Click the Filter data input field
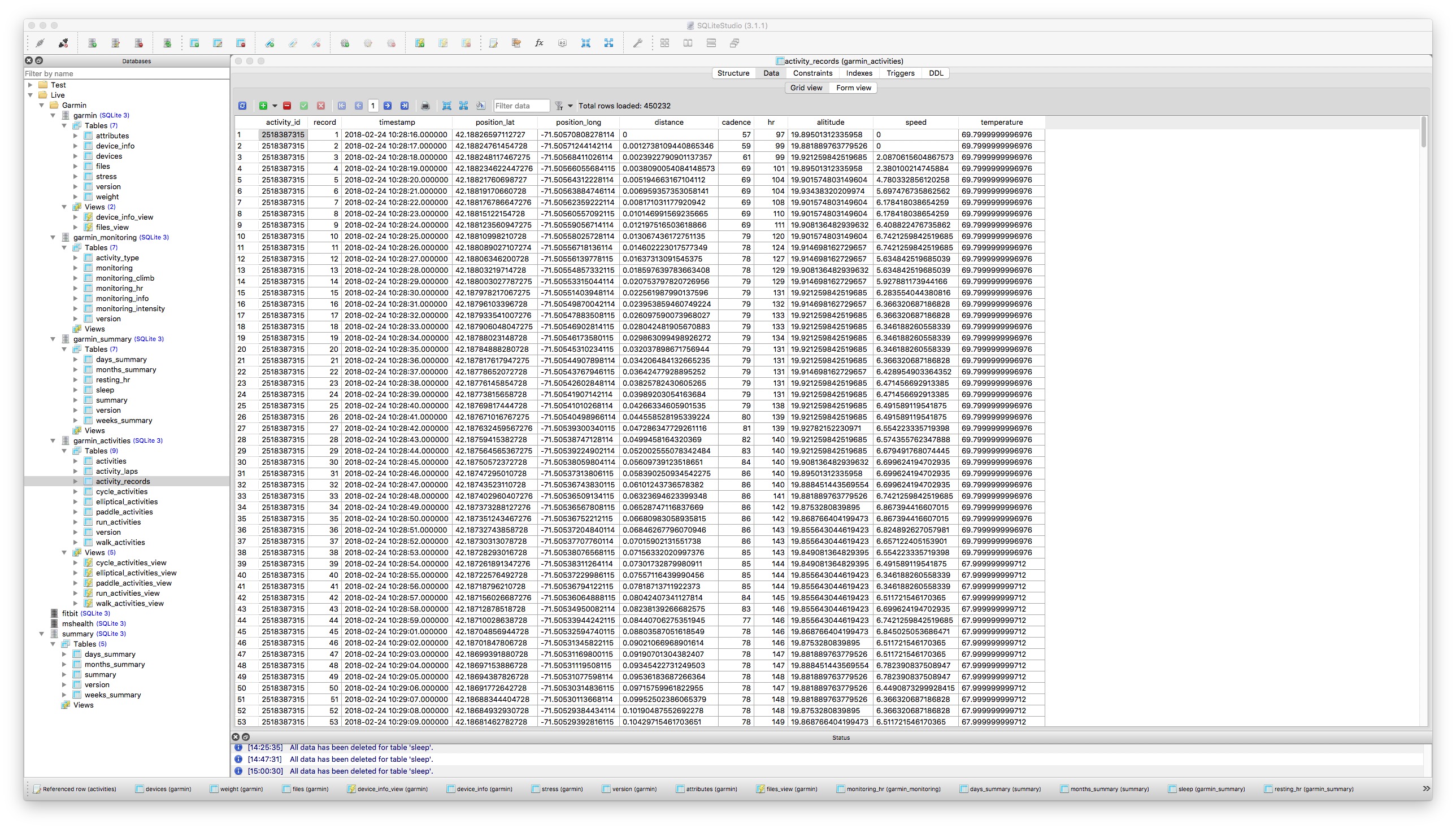The width and height of the screenshot is (1456, 829). coord(521,106)
